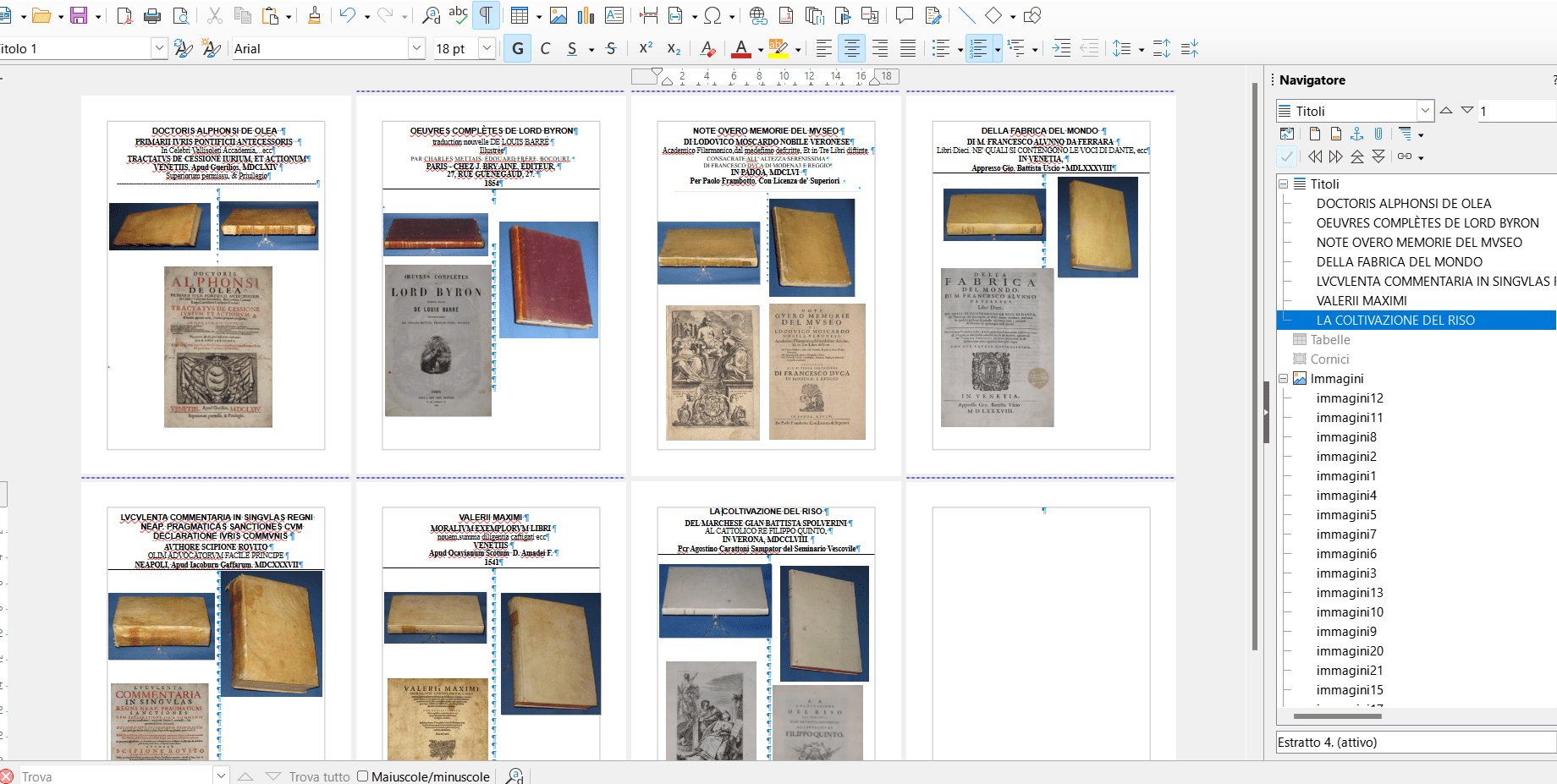Toggle formatting marks (pilcrow)
The image size is (1557, 784).
(486, 15)
